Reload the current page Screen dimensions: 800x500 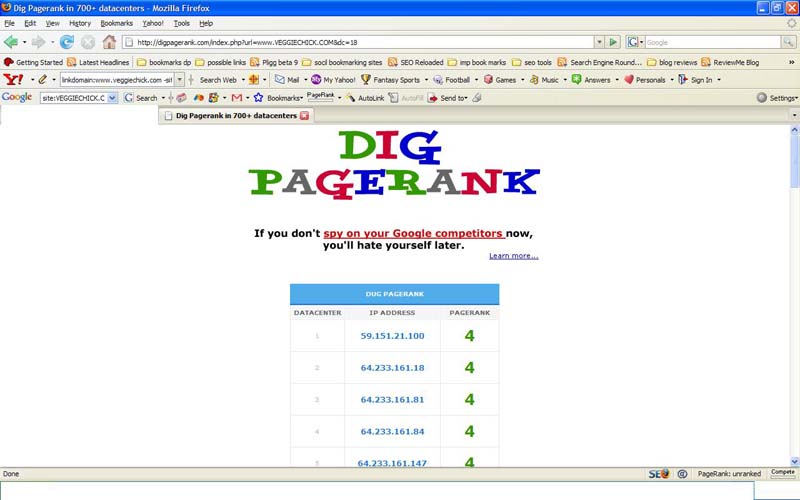66,42
